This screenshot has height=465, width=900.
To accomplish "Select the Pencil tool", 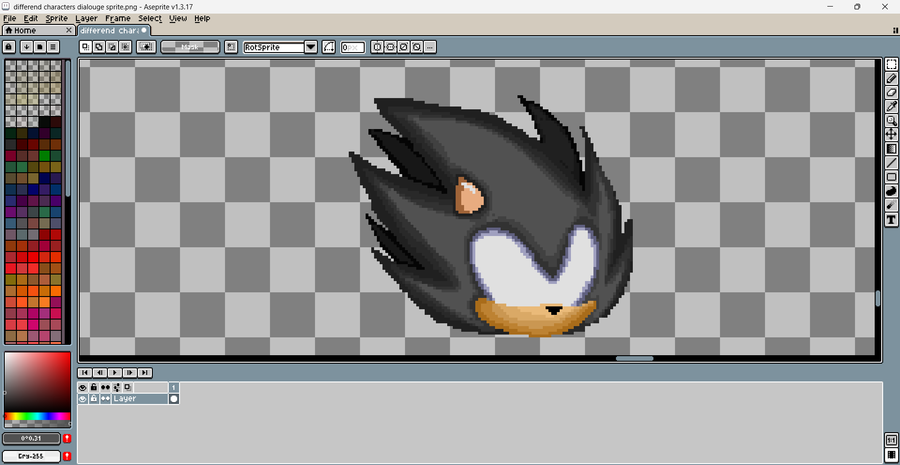I will (891, 78).
